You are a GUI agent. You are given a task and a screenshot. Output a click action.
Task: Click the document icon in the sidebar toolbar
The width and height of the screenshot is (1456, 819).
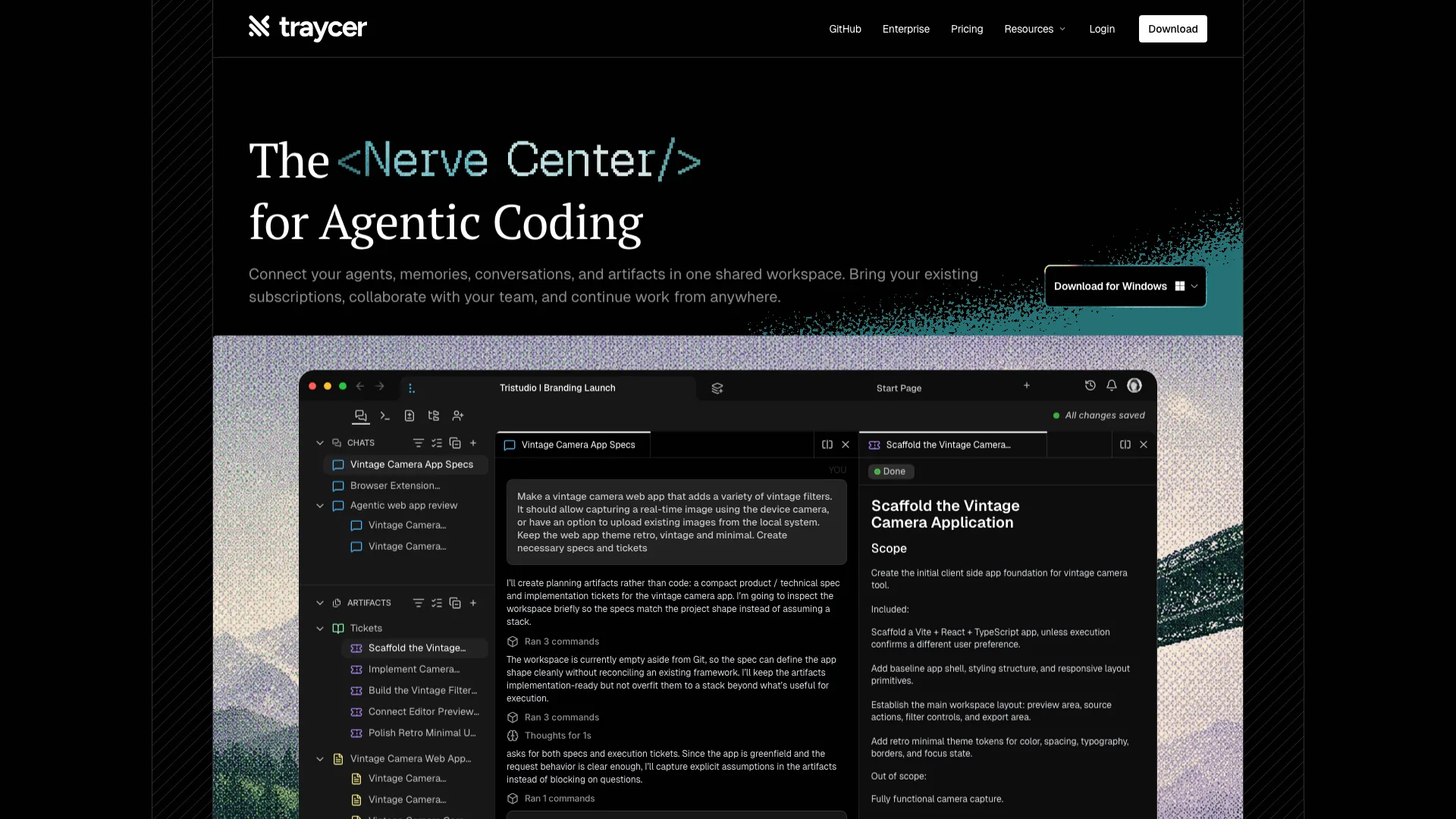tap(409, 416)
